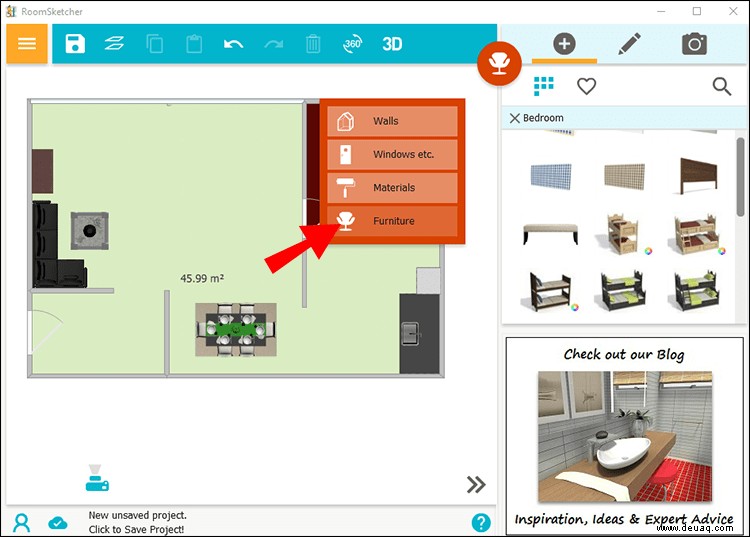
Task: Save the project with the floppy disk icon
Action: (75, 44)
